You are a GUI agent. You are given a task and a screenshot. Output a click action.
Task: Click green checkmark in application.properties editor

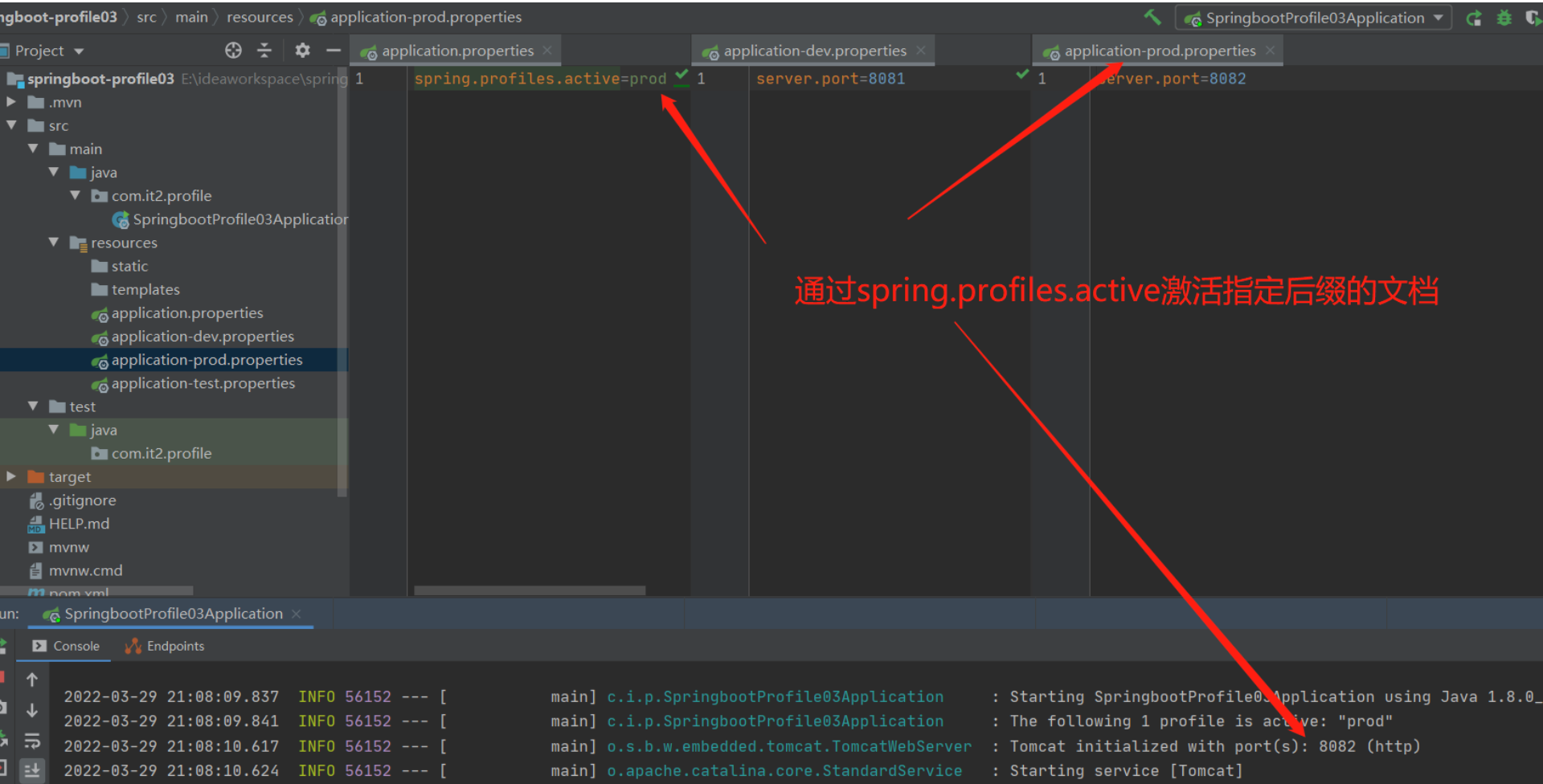point(681,76)
